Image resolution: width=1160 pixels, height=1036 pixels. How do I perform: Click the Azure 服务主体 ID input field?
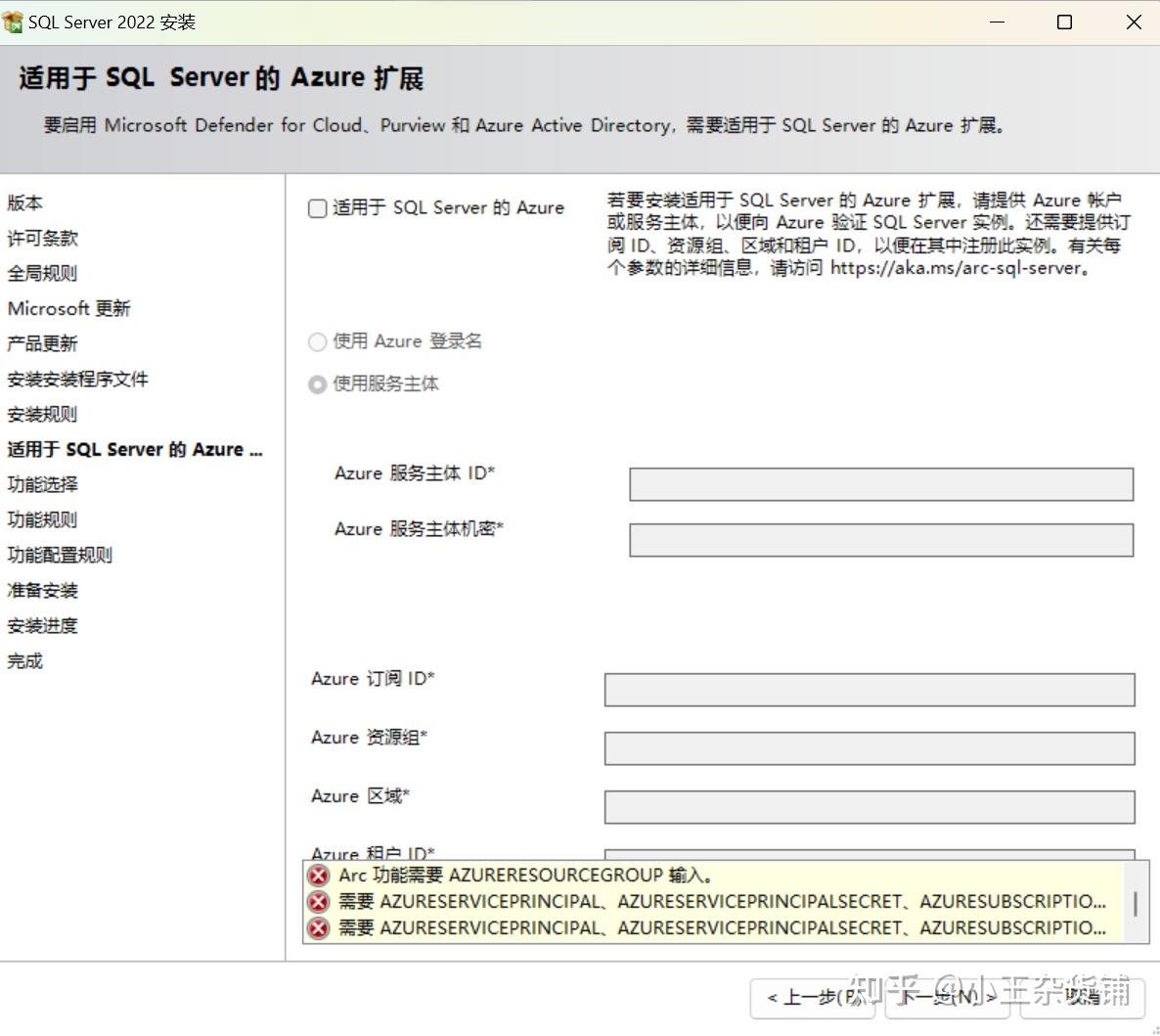pos(880,483)
